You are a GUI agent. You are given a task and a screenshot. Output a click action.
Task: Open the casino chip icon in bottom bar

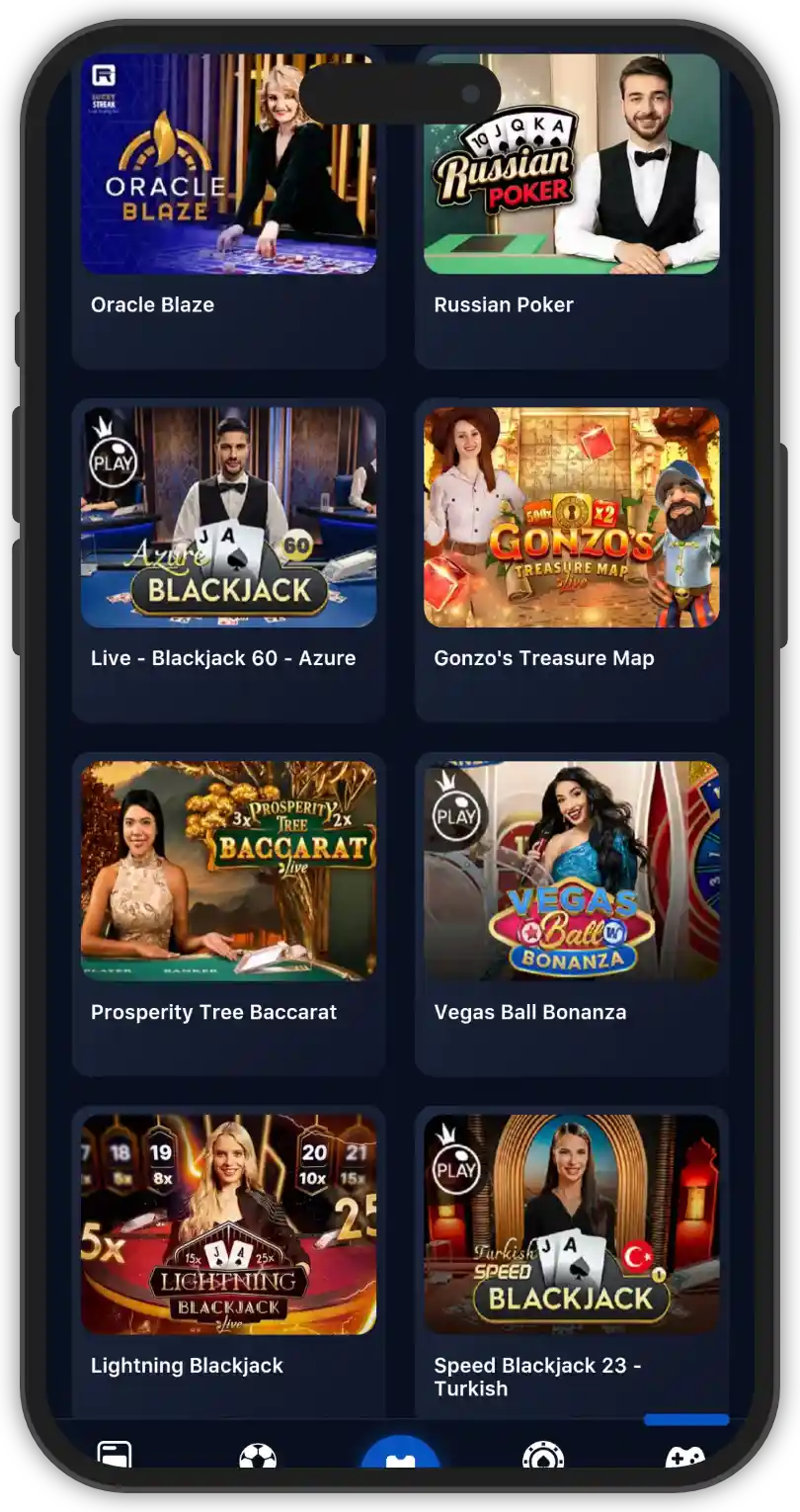(x=542, y=1458)
